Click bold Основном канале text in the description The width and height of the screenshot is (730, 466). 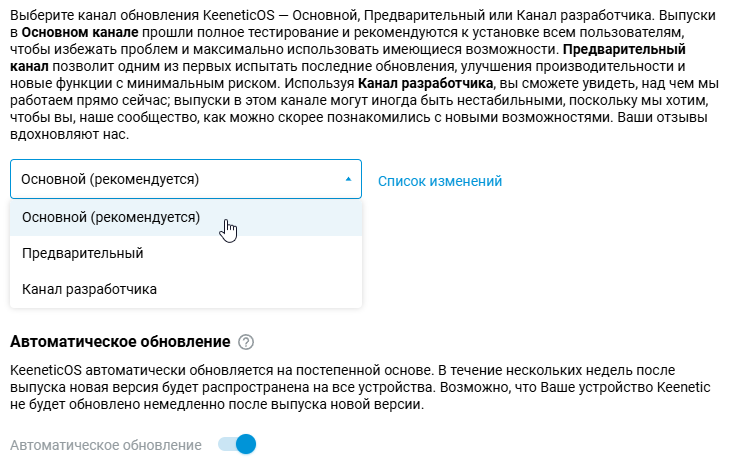pyautogui.click(x=77, y=33)
